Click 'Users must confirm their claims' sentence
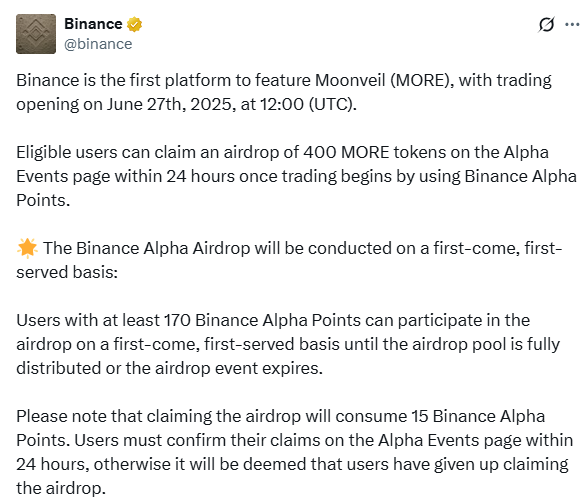Screen dimensions: 584x500 pyautogui.click(x=197, y=440)
